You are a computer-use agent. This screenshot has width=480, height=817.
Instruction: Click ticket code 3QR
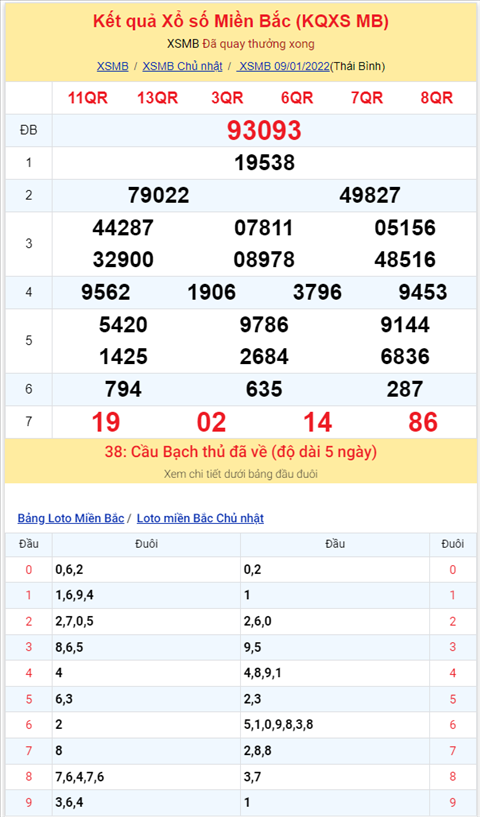coord(227,97)
